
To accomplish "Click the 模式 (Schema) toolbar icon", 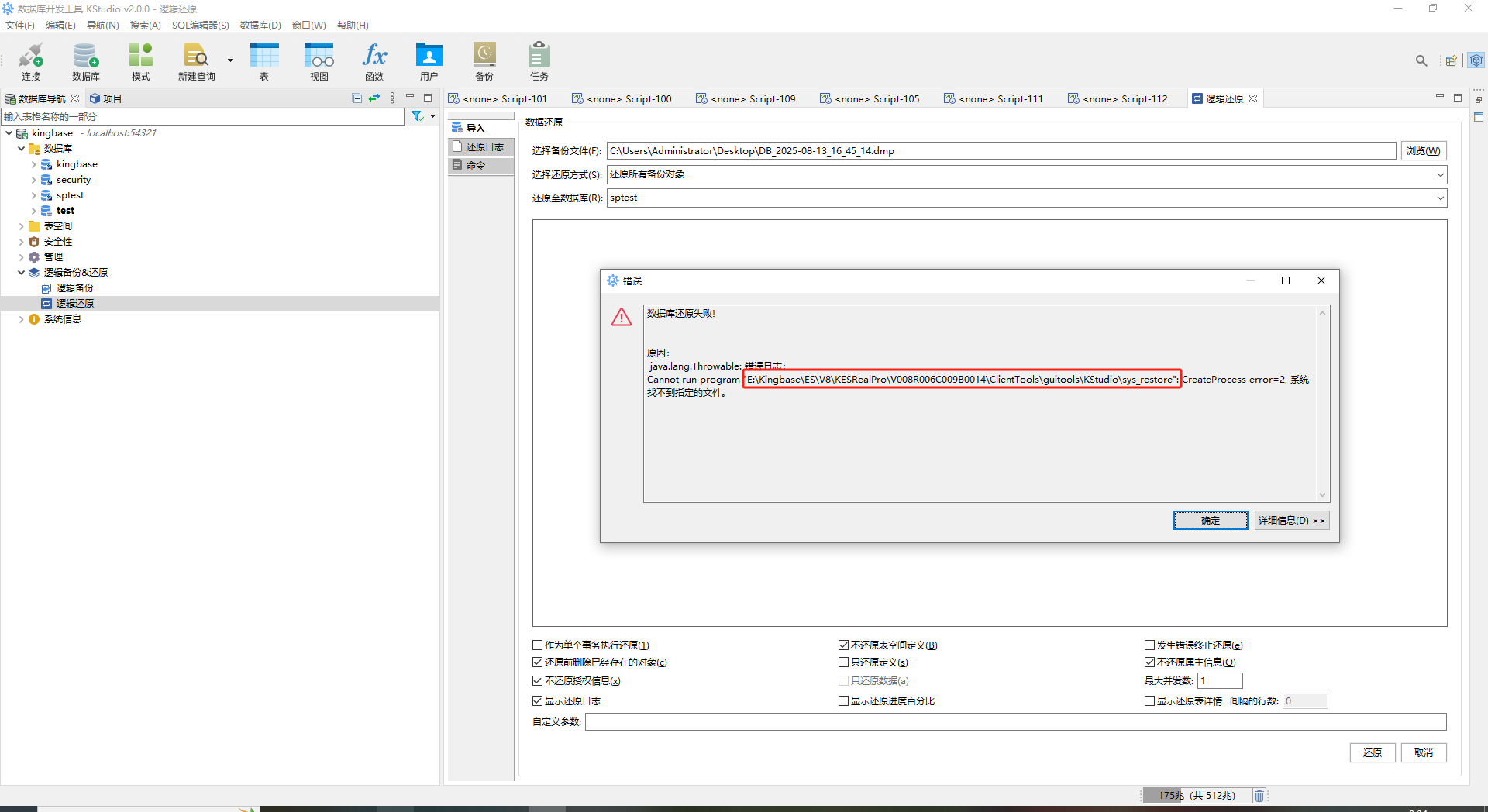I will pyautogui.click(x=140, y=61).
